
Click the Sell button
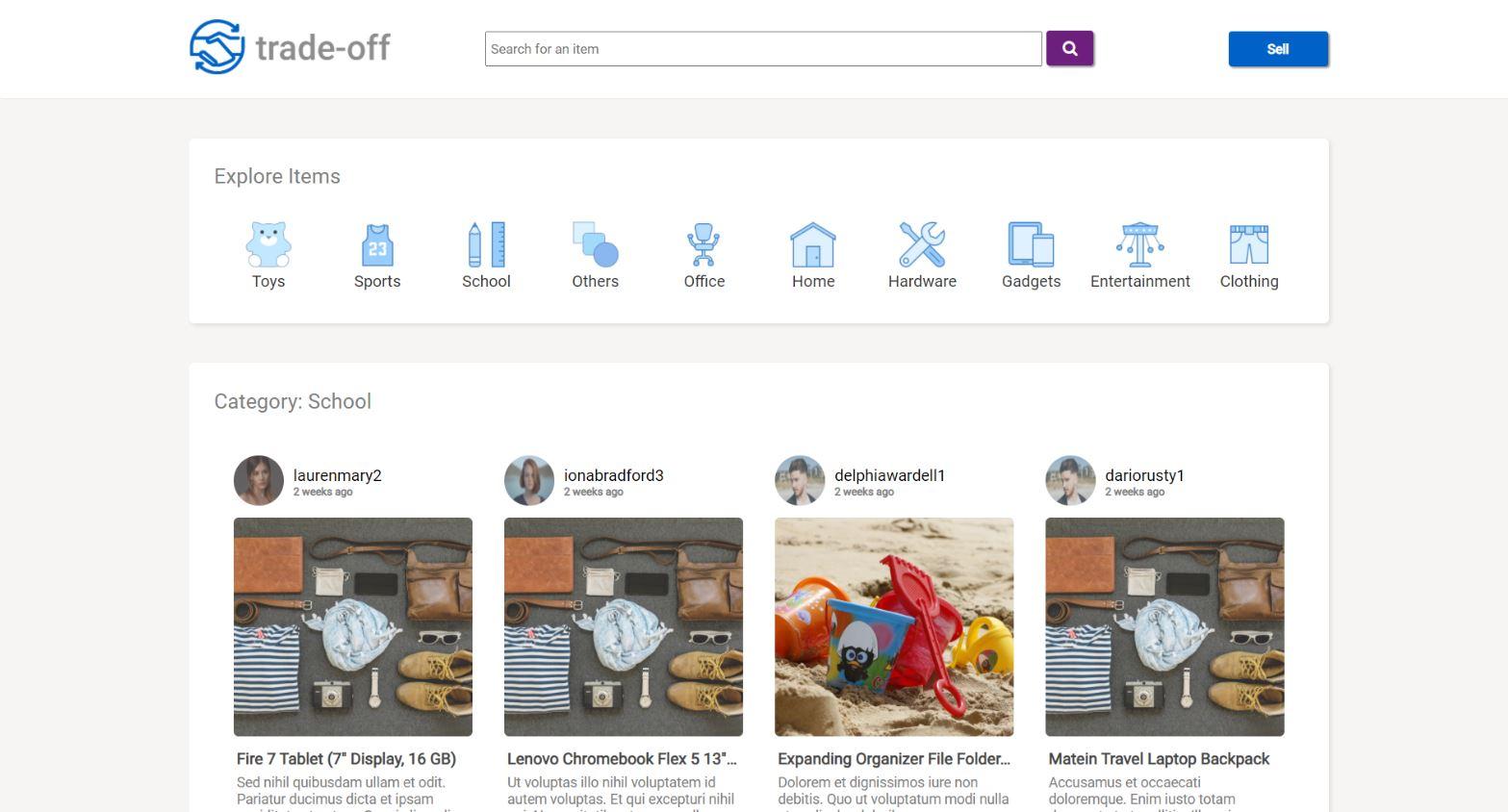pyautogui.click(x=1277, y=48)
